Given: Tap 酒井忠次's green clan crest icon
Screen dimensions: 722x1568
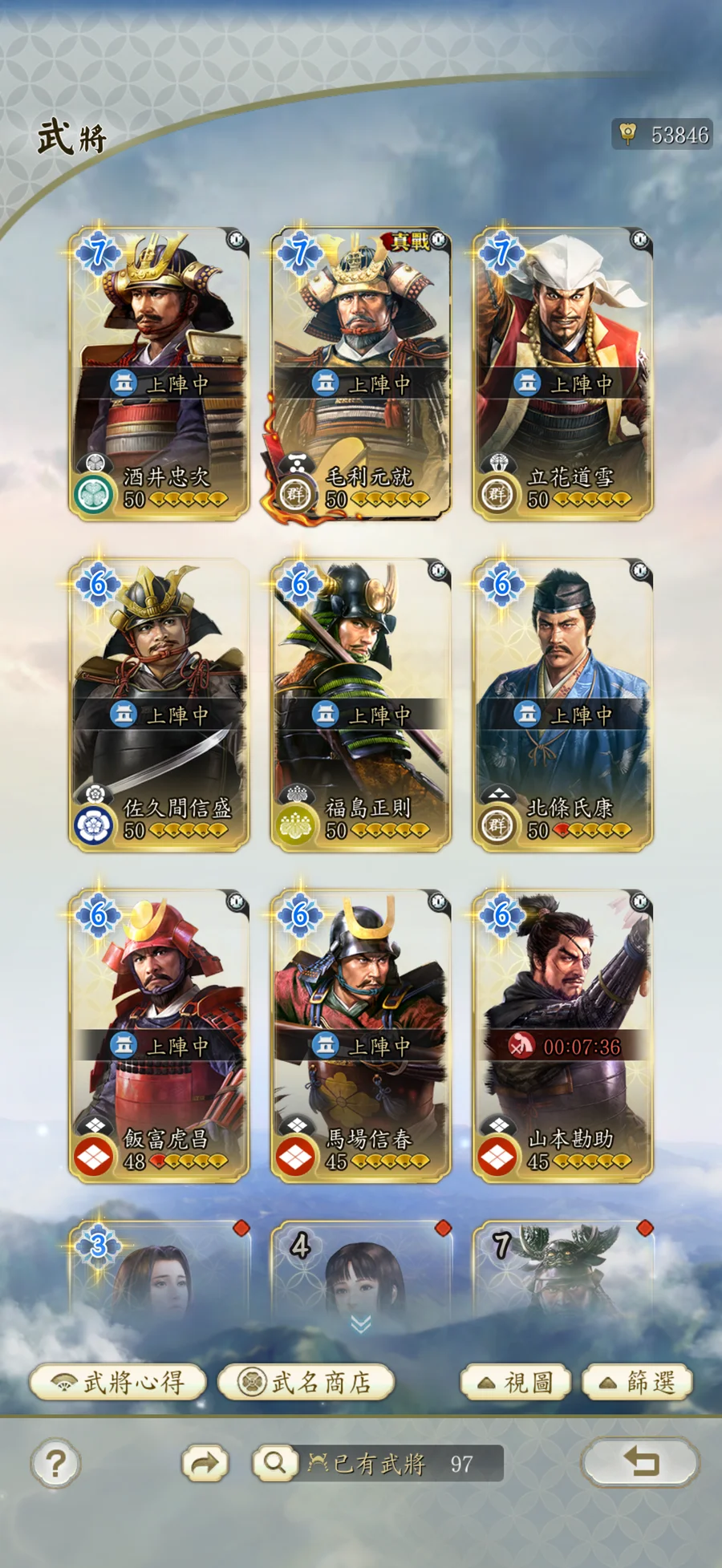Looking at the screenshot, I should click(x=95, y=496).
